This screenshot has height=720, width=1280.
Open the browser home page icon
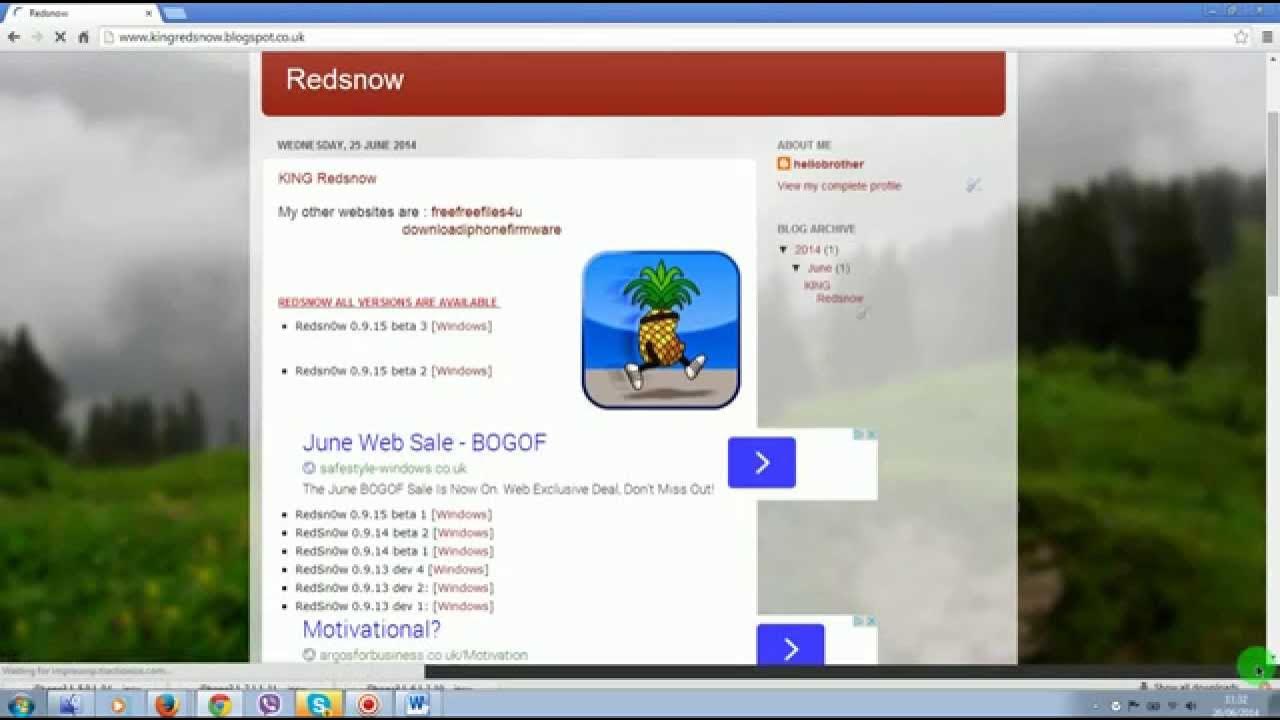[x=84, y=37]
